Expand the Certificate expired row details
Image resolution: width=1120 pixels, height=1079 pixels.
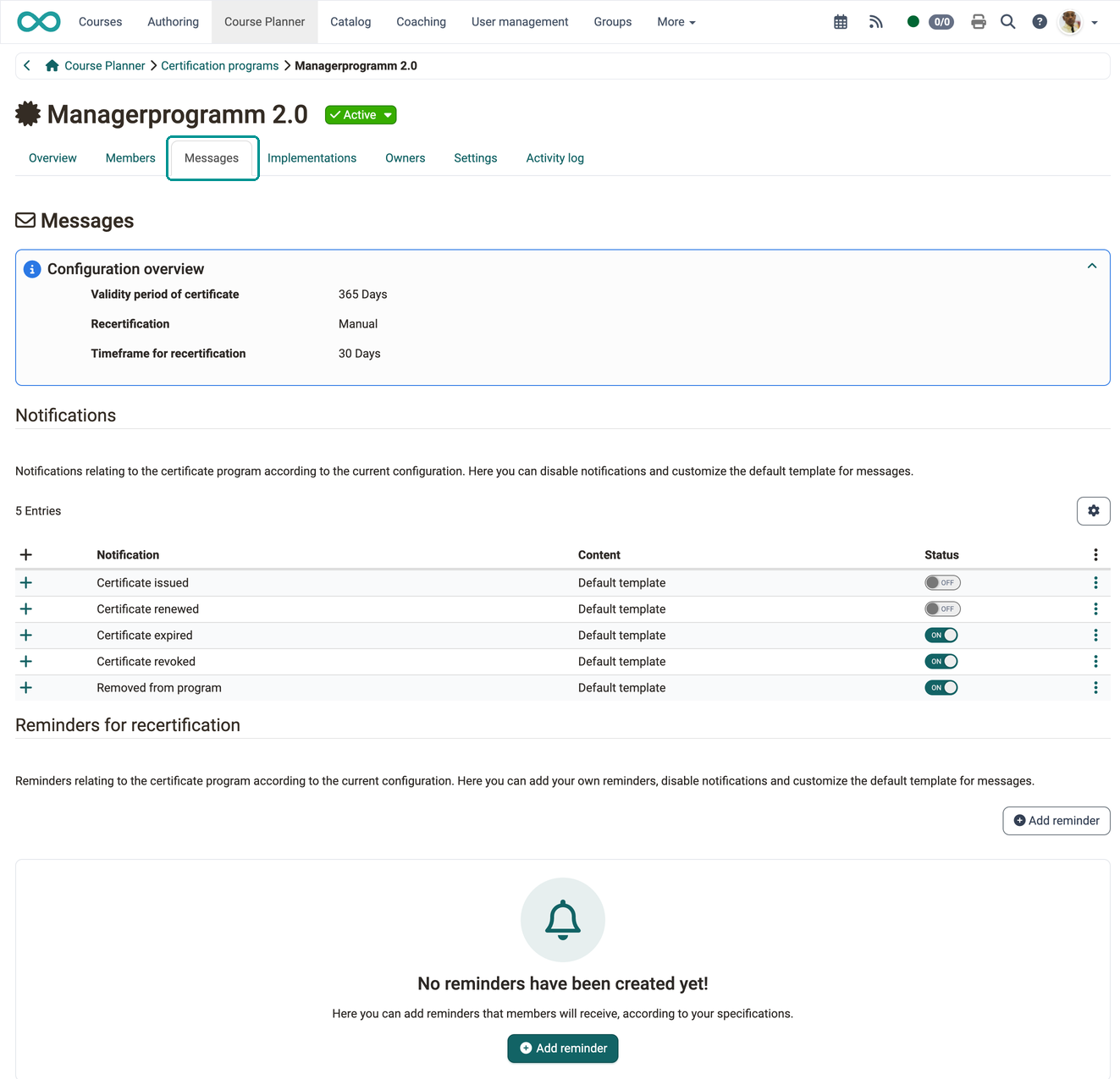26,635
